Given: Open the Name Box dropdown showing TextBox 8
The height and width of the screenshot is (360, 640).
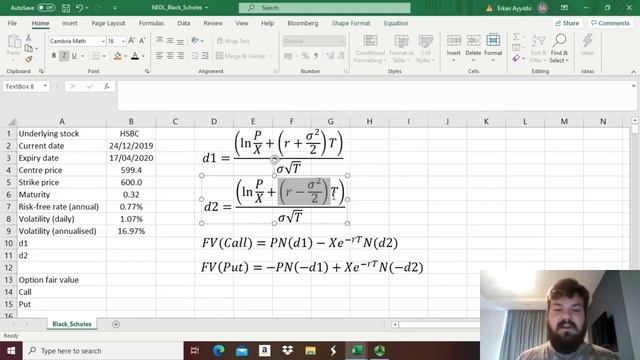Looking at the screenshot, I should pyautogui.click(x=45, y=87).
